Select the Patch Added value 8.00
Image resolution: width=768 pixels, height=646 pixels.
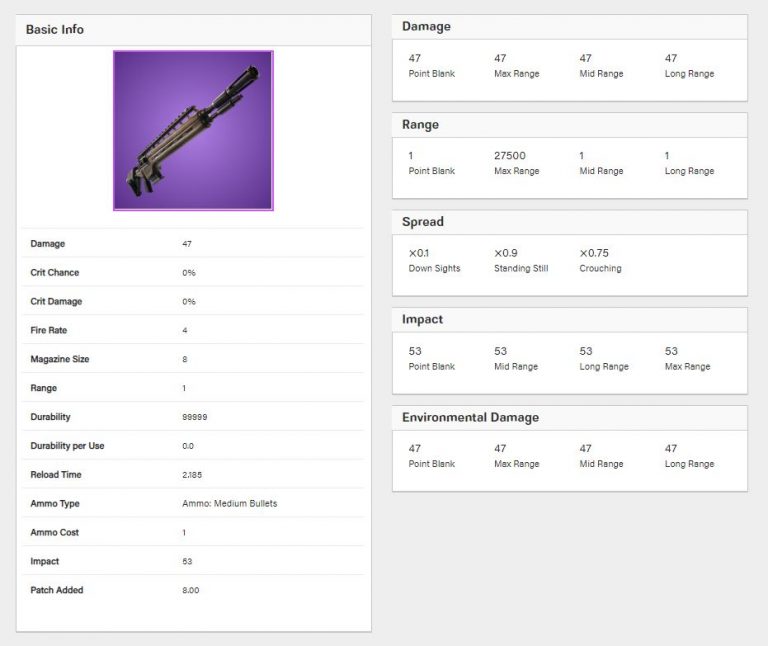(x=191, y=590)
